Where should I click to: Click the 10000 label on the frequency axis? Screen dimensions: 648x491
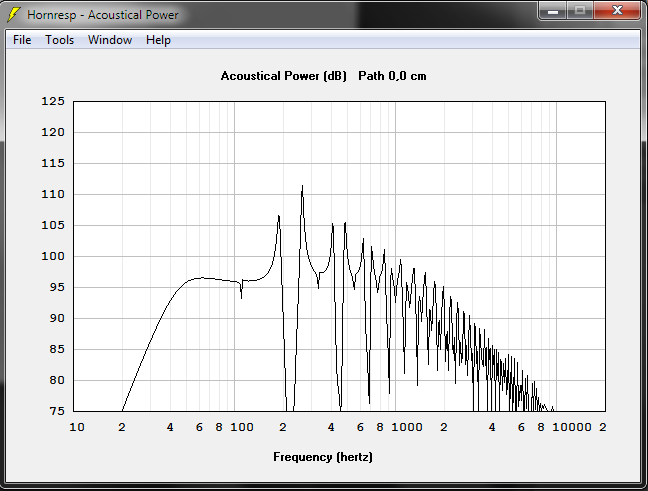(572, 427)
